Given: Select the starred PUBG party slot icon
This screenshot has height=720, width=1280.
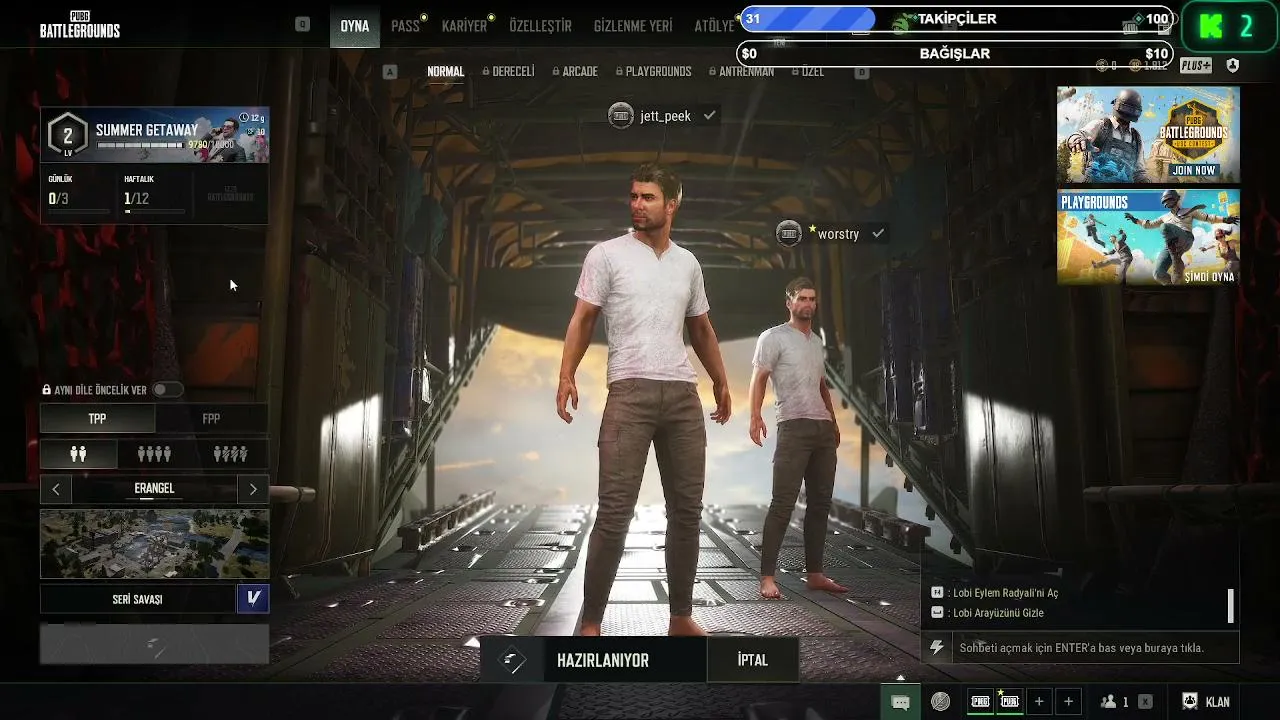Looking at the screenshot, I should coord(1009,702).
